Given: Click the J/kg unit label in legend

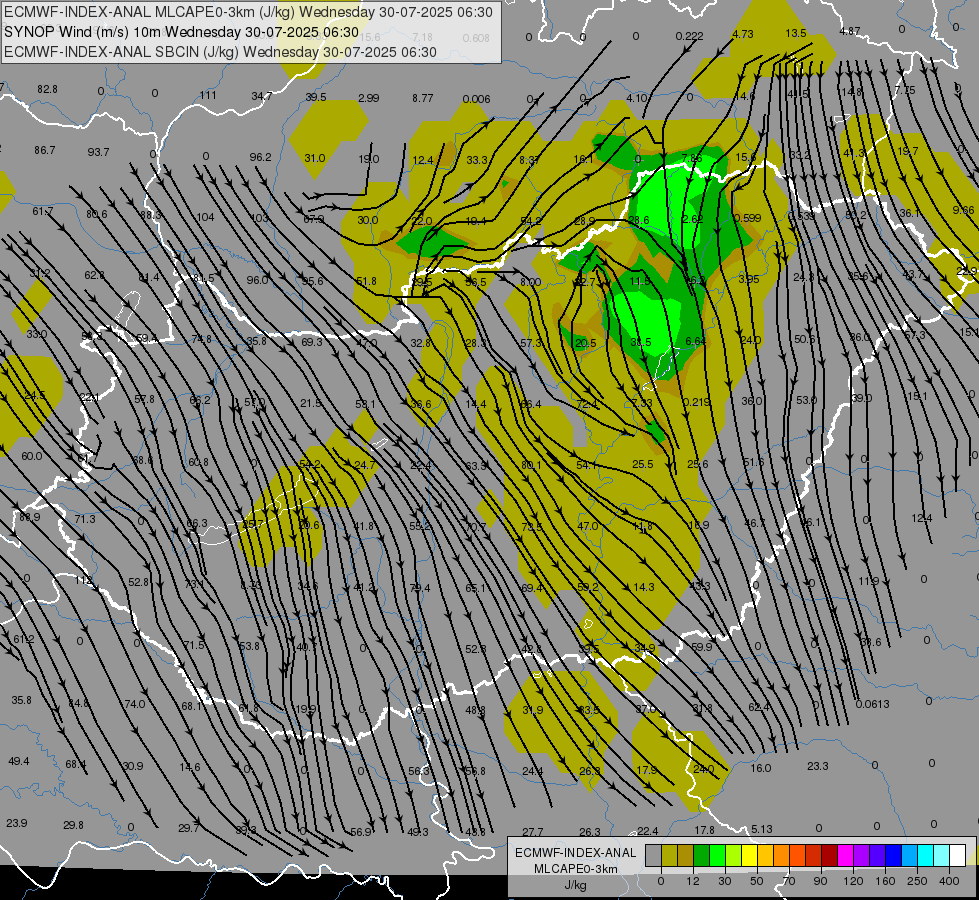Looking at the screenshot, I should 576,885.
